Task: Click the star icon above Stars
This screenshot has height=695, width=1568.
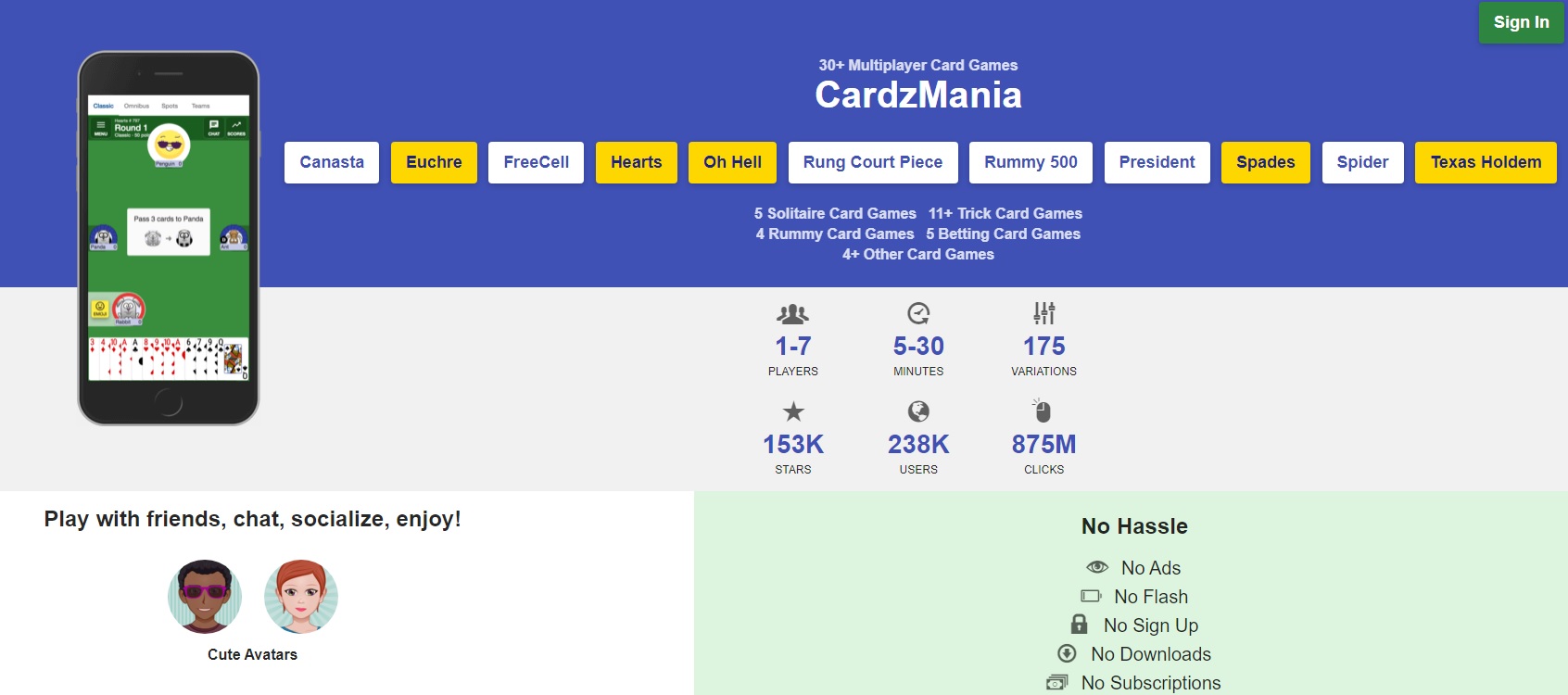Action: 793,411
